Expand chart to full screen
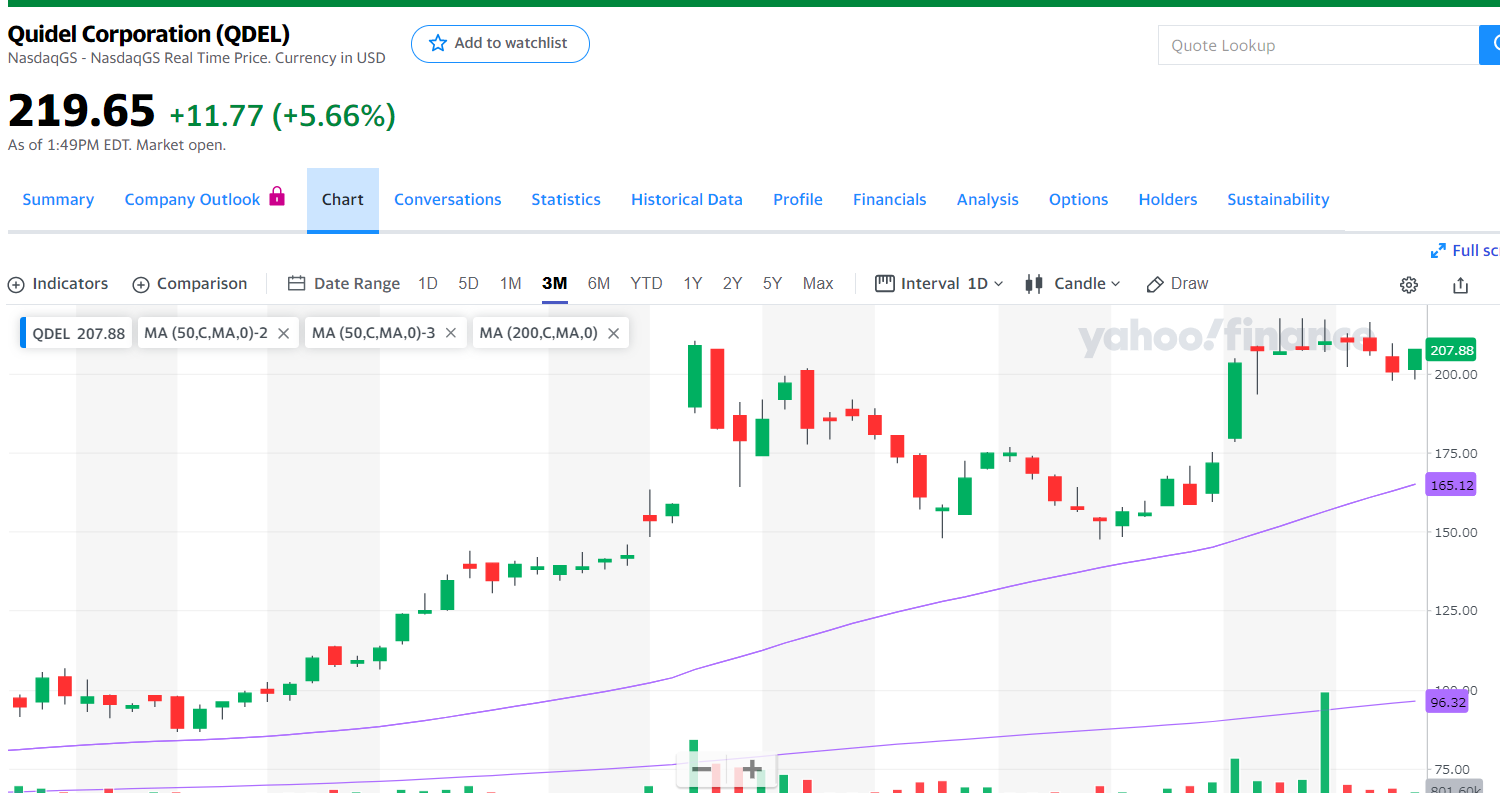The height and width of the screenshot is (793, 1500). [1465, 250]
